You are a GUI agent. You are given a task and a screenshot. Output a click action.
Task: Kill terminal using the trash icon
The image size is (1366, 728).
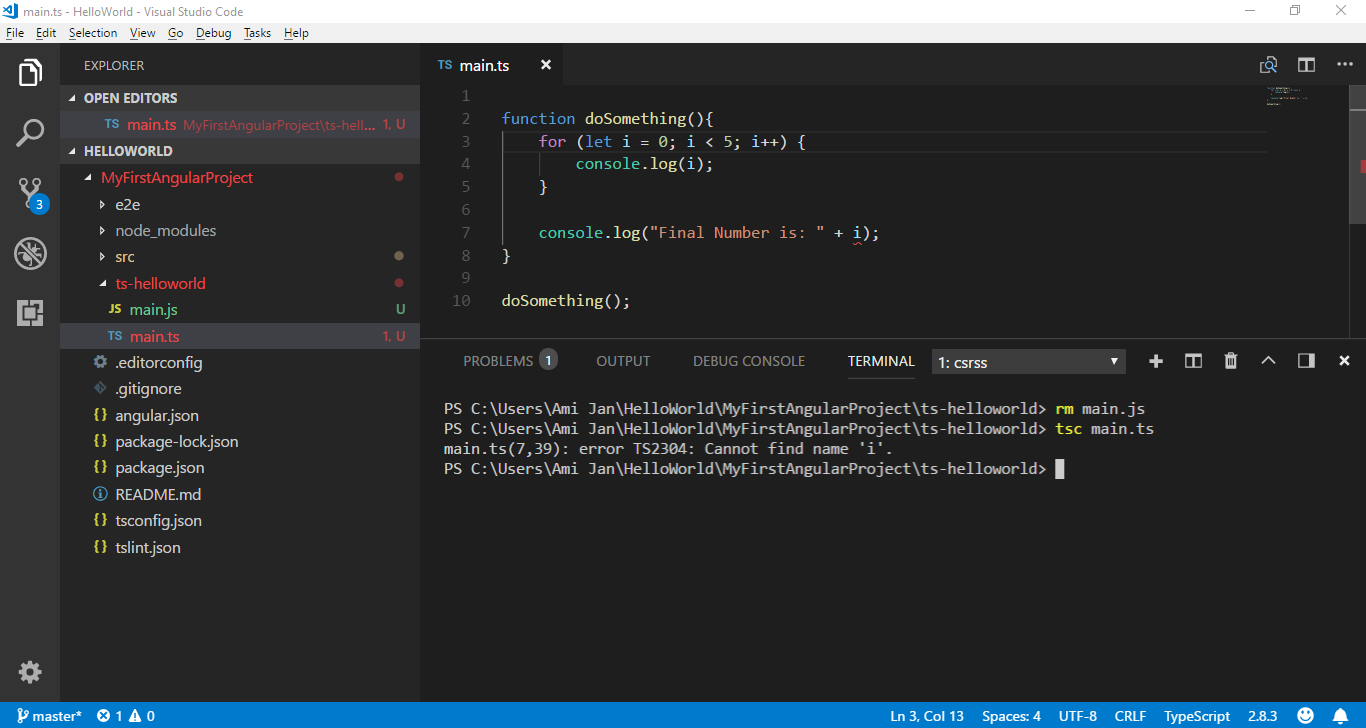pyautogui.click(x=1231, y=361)
